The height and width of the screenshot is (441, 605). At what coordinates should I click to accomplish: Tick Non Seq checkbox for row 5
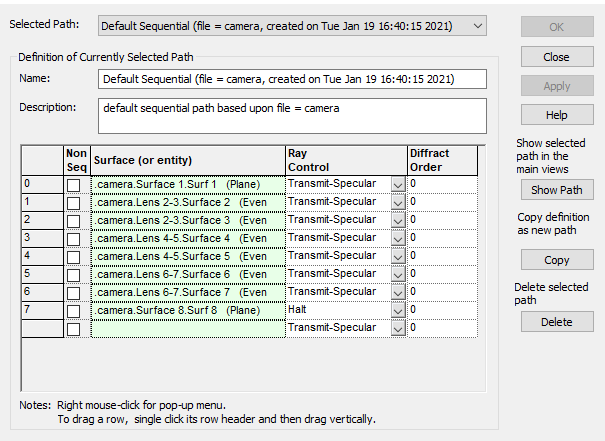(x=74, y=274)
